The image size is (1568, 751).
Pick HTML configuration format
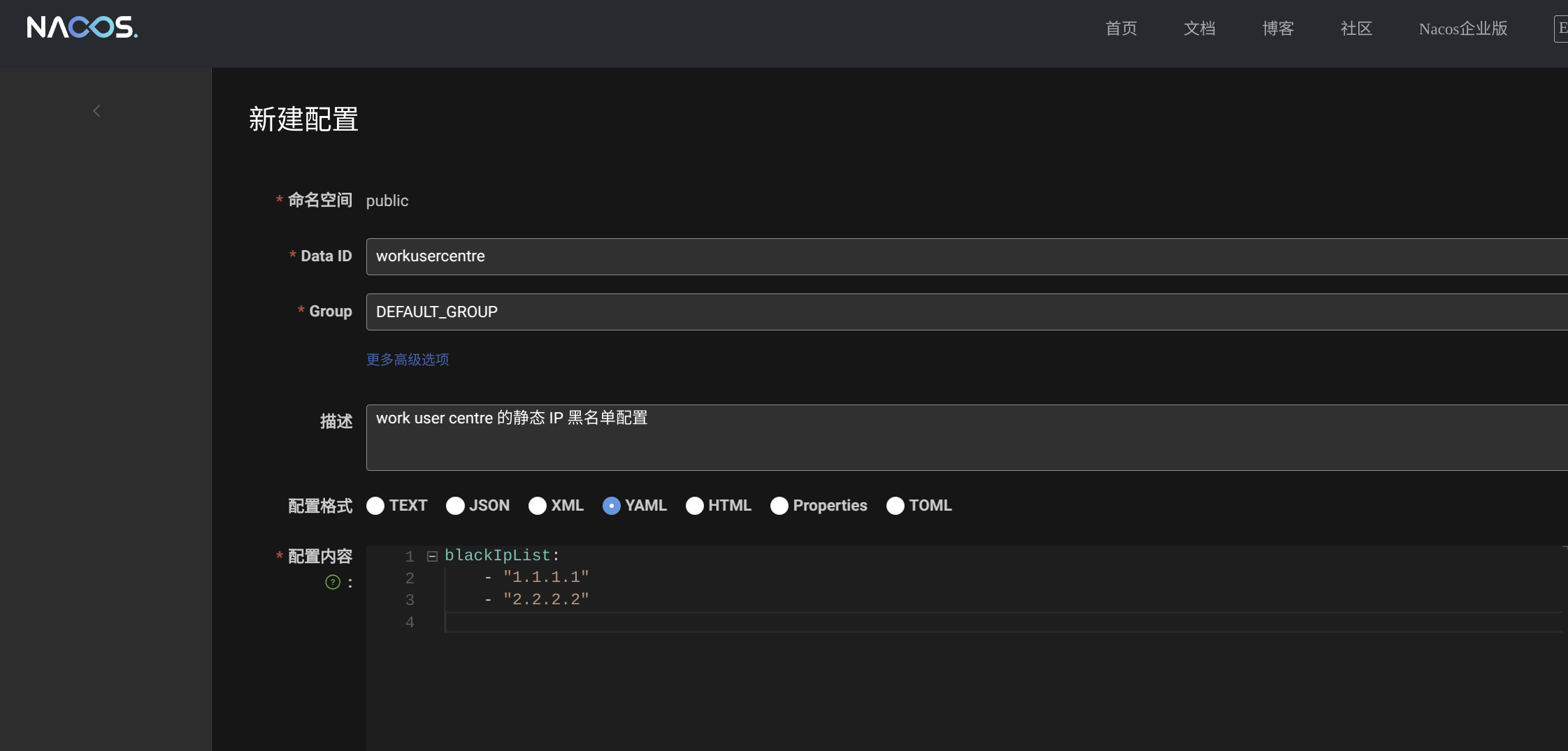coord(694,506)
